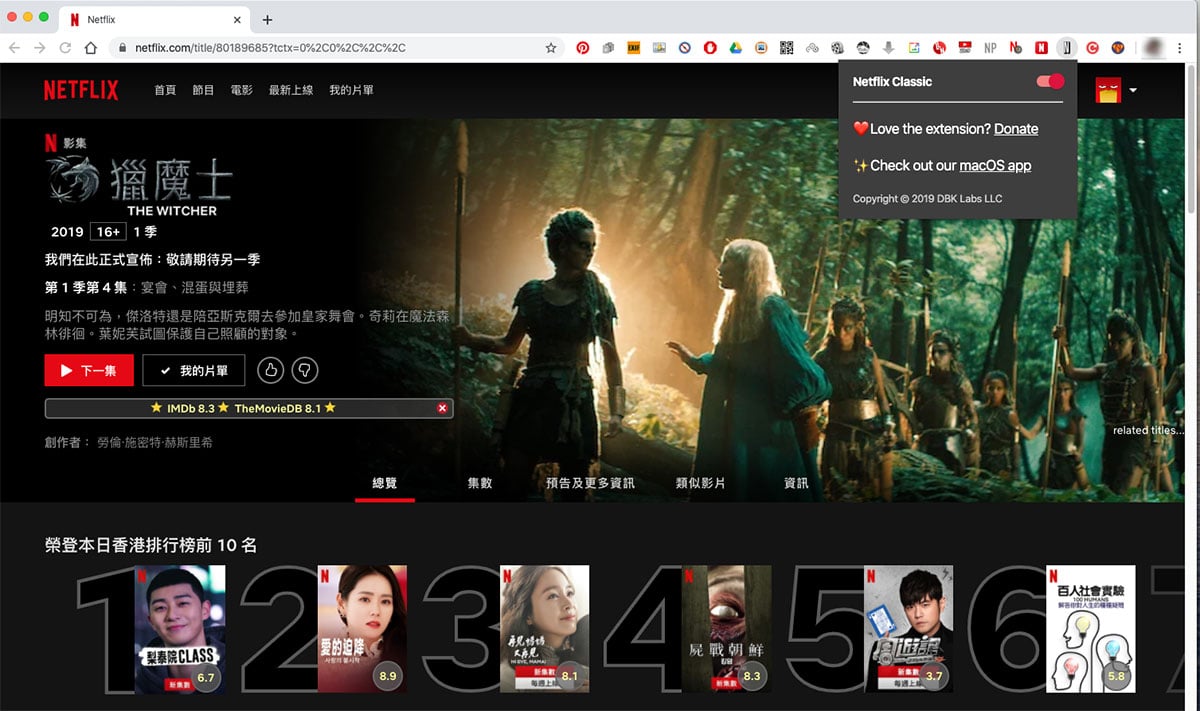Click the address bar URL
Screen dimensions: 1200x711
[270, 47]
